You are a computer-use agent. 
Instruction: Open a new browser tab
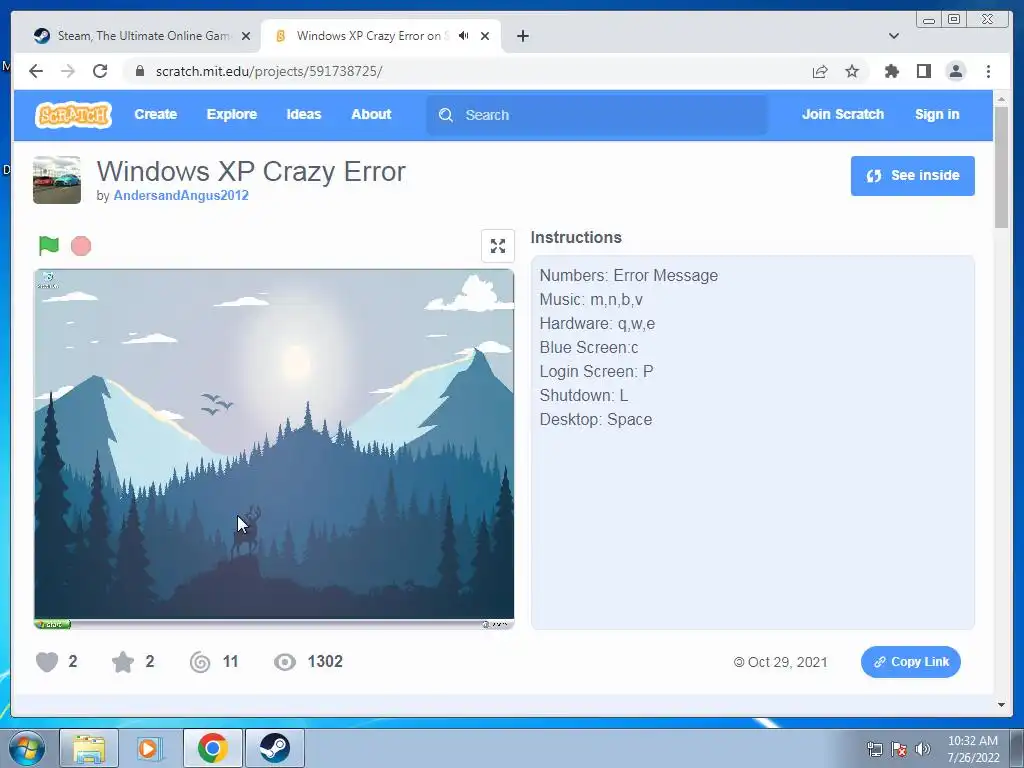[522, 36]
